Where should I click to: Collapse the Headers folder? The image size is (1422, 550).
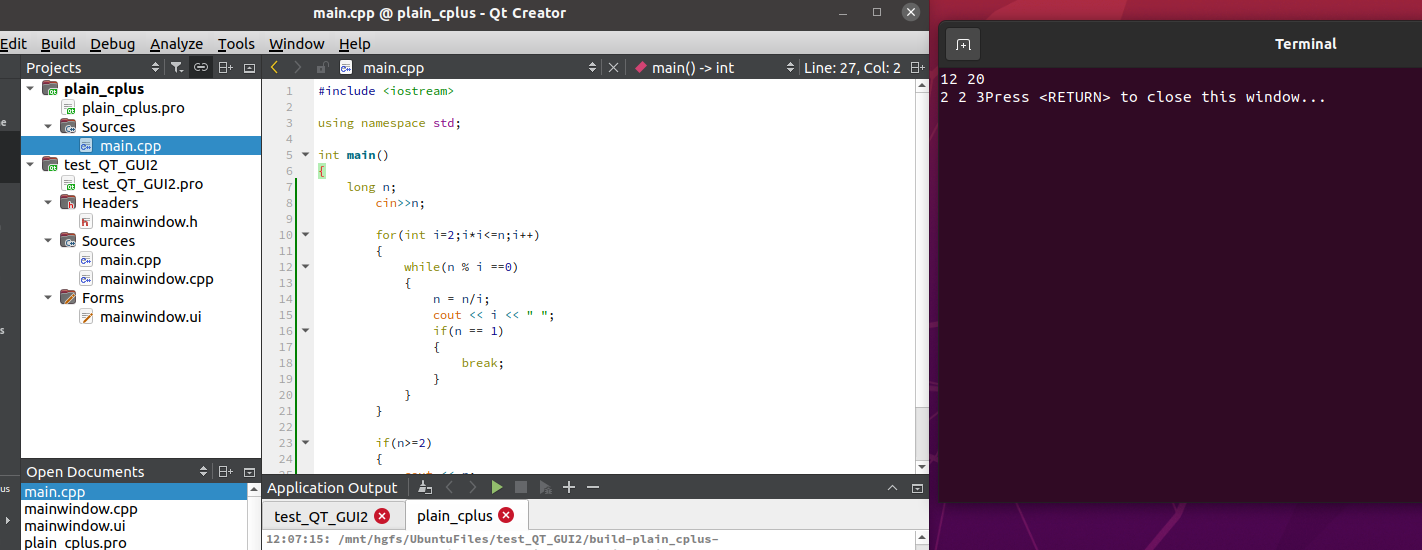[48, 203]
